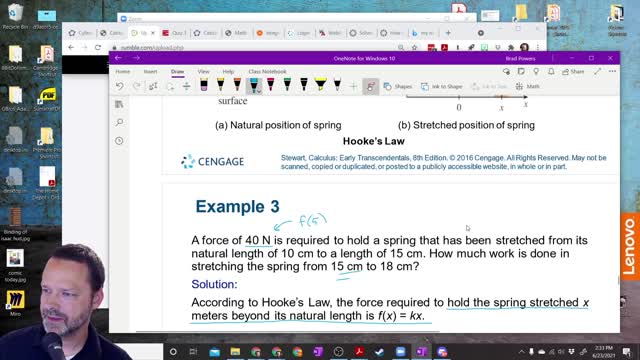Pick the orange pen in Draw toolbar
640x360 pixels.
[x=237, y=85]
